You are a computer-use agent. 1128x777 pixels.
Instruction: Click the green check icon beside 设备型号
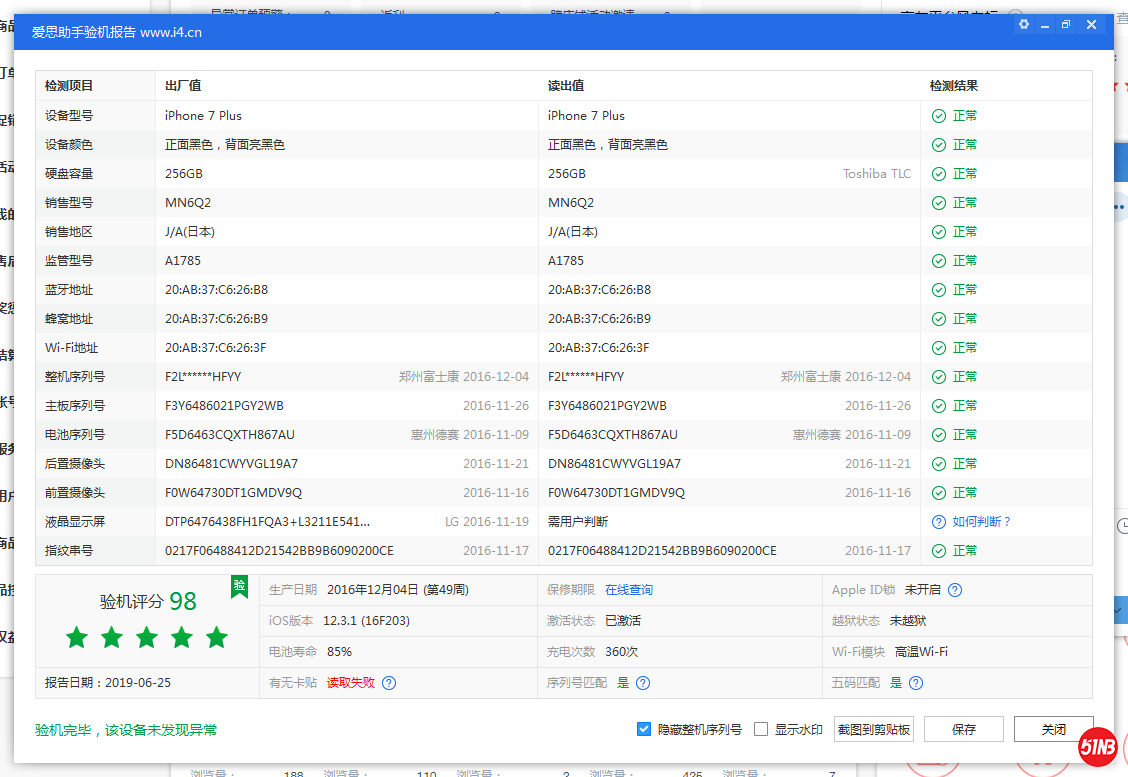[938, 115]
